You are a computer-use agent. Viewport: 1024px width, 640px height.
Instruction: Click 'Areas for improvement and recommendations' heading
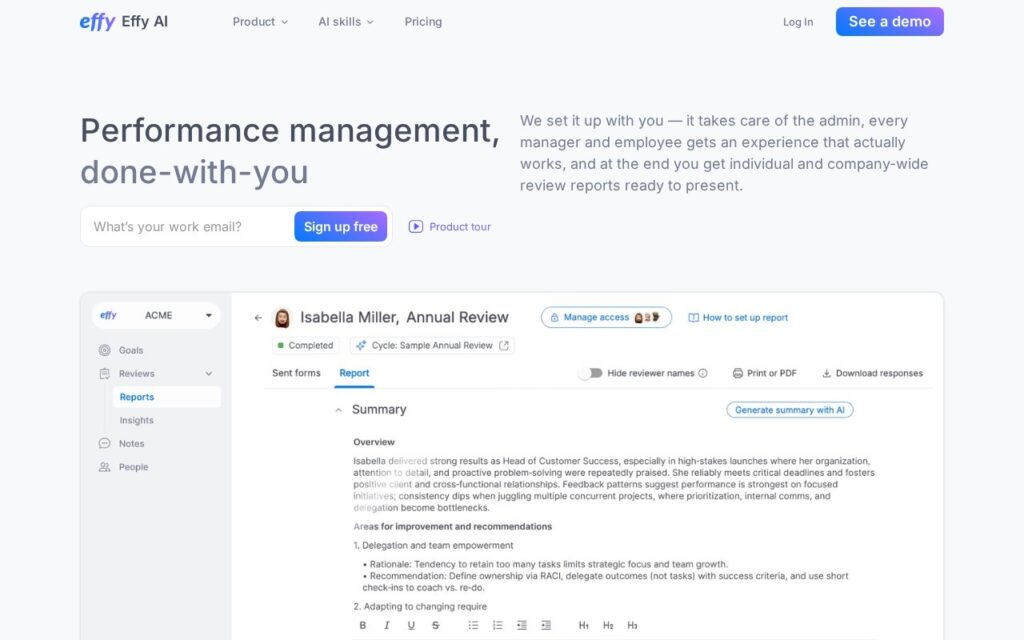click(453, 526)
